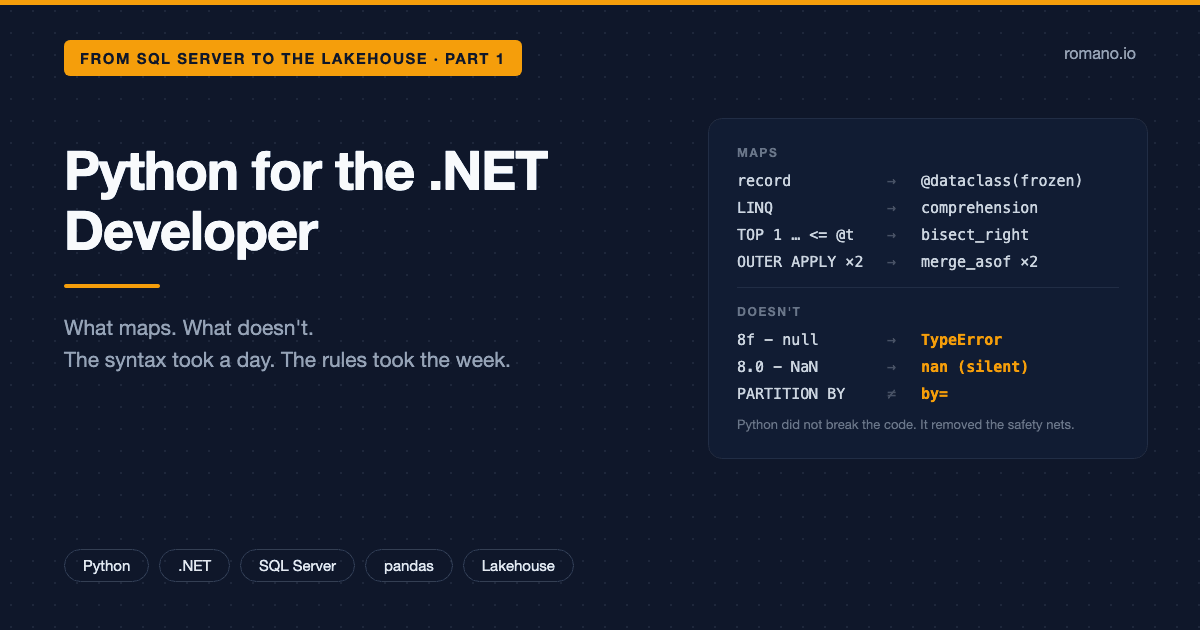Click the DOESN'T section heading
1200x630 pixels.
tap(769, 312)
